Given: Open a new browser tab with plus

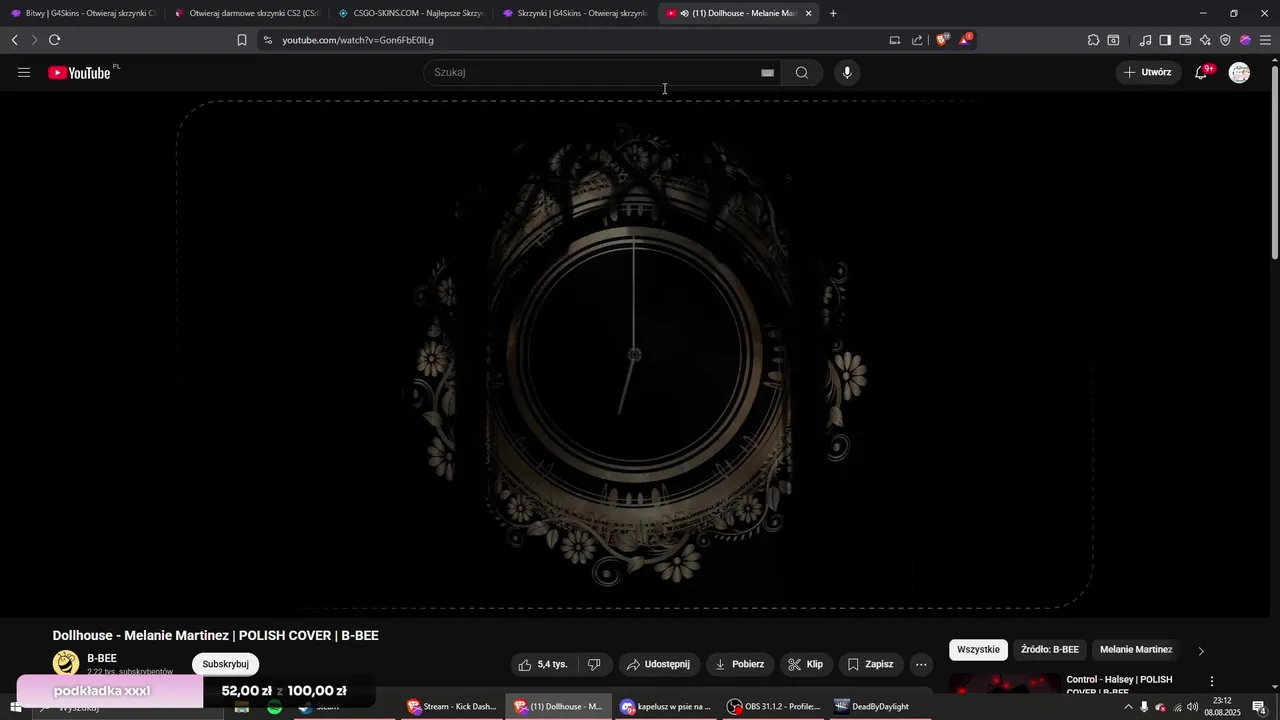Looking at the screenshot, I should click(833, 13).
